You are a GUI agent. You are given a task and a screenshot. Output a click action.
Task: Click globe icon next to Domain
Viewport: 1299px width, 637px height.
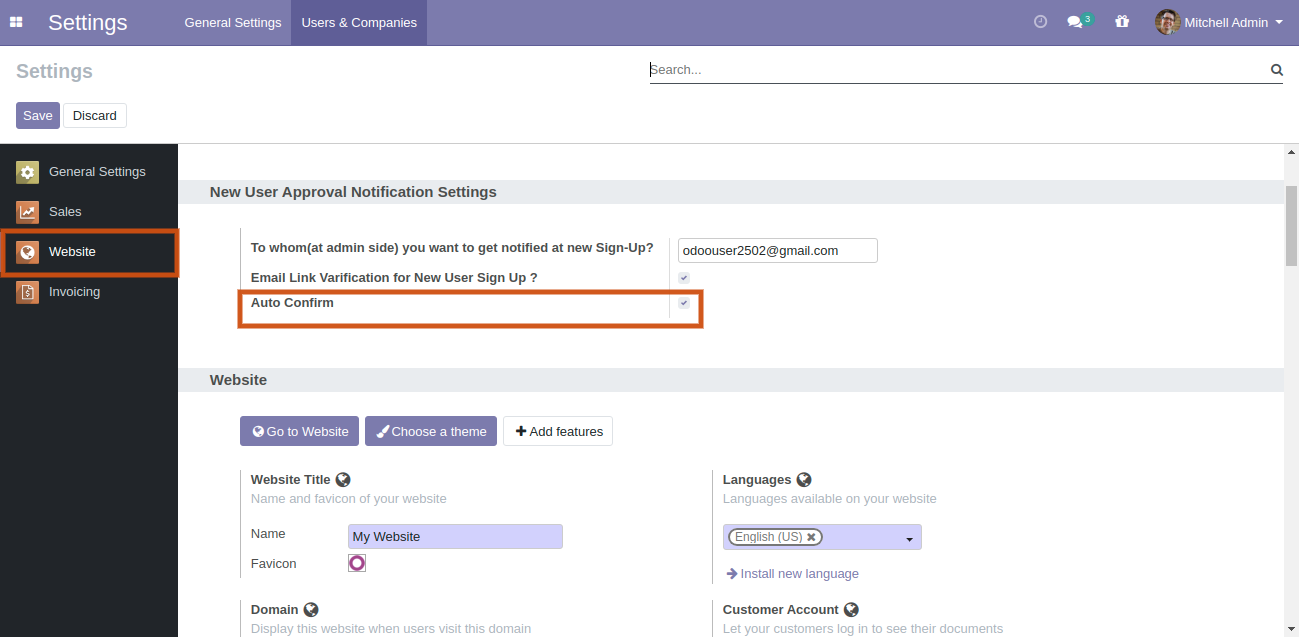(311, 610)
